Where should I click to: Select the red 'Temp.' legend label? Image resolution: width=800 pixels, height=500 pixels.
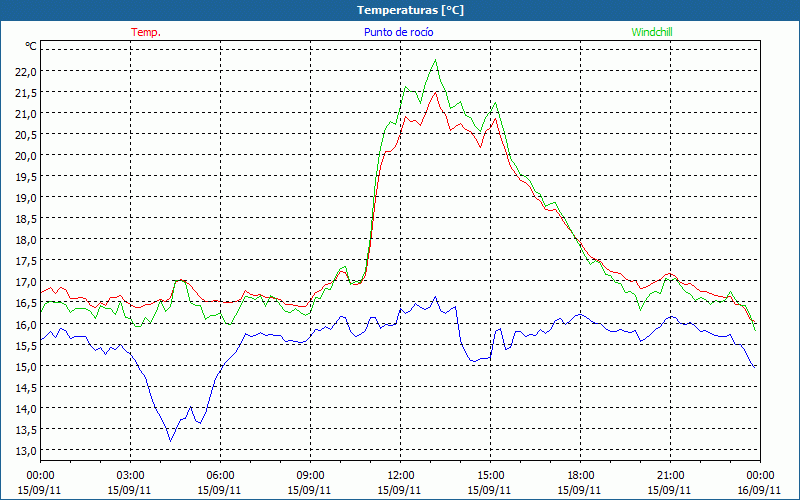[146, 32]
